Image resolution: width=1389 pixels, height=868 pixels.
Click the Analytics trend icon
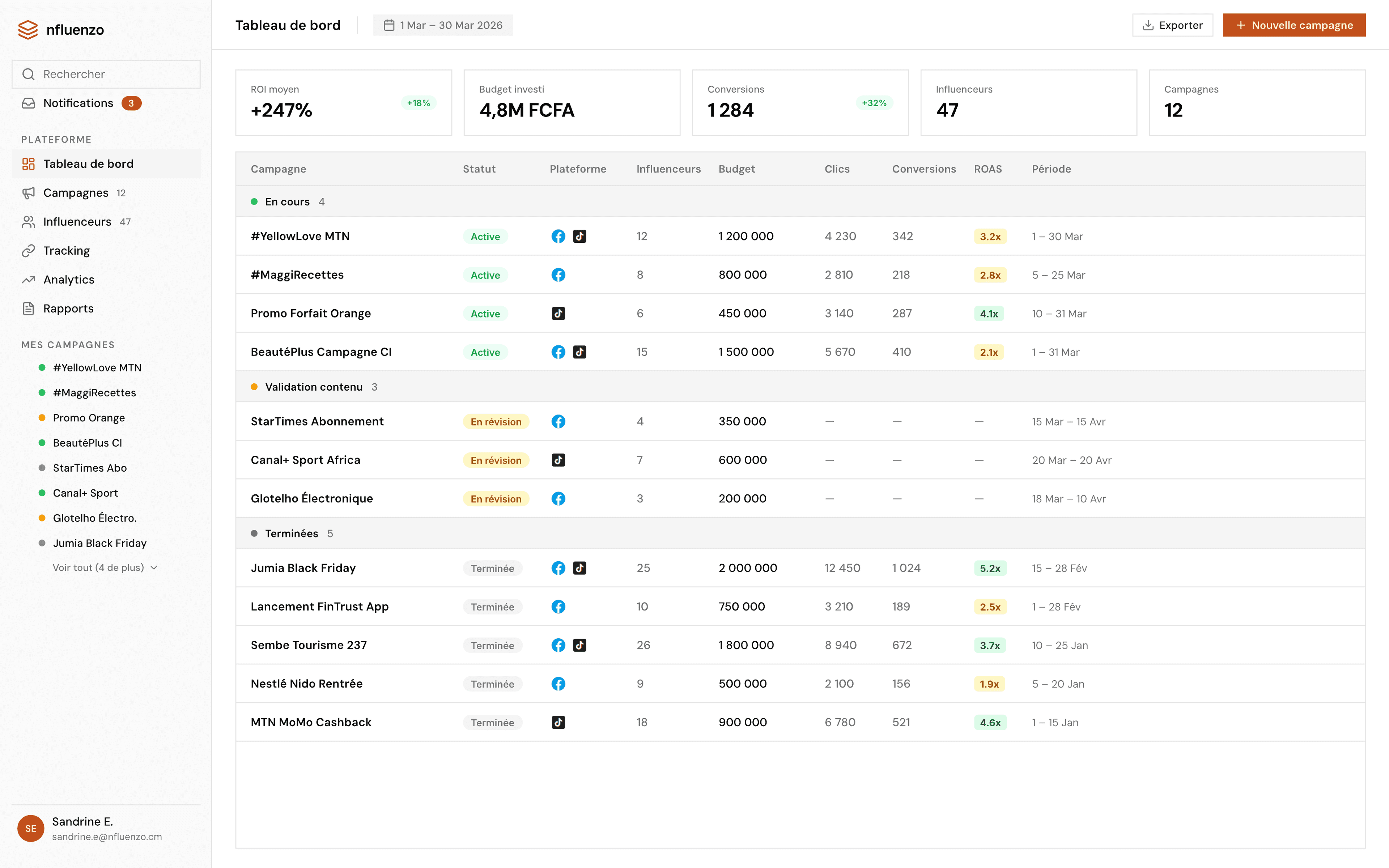pyautogui.click(x=28, y=280)
